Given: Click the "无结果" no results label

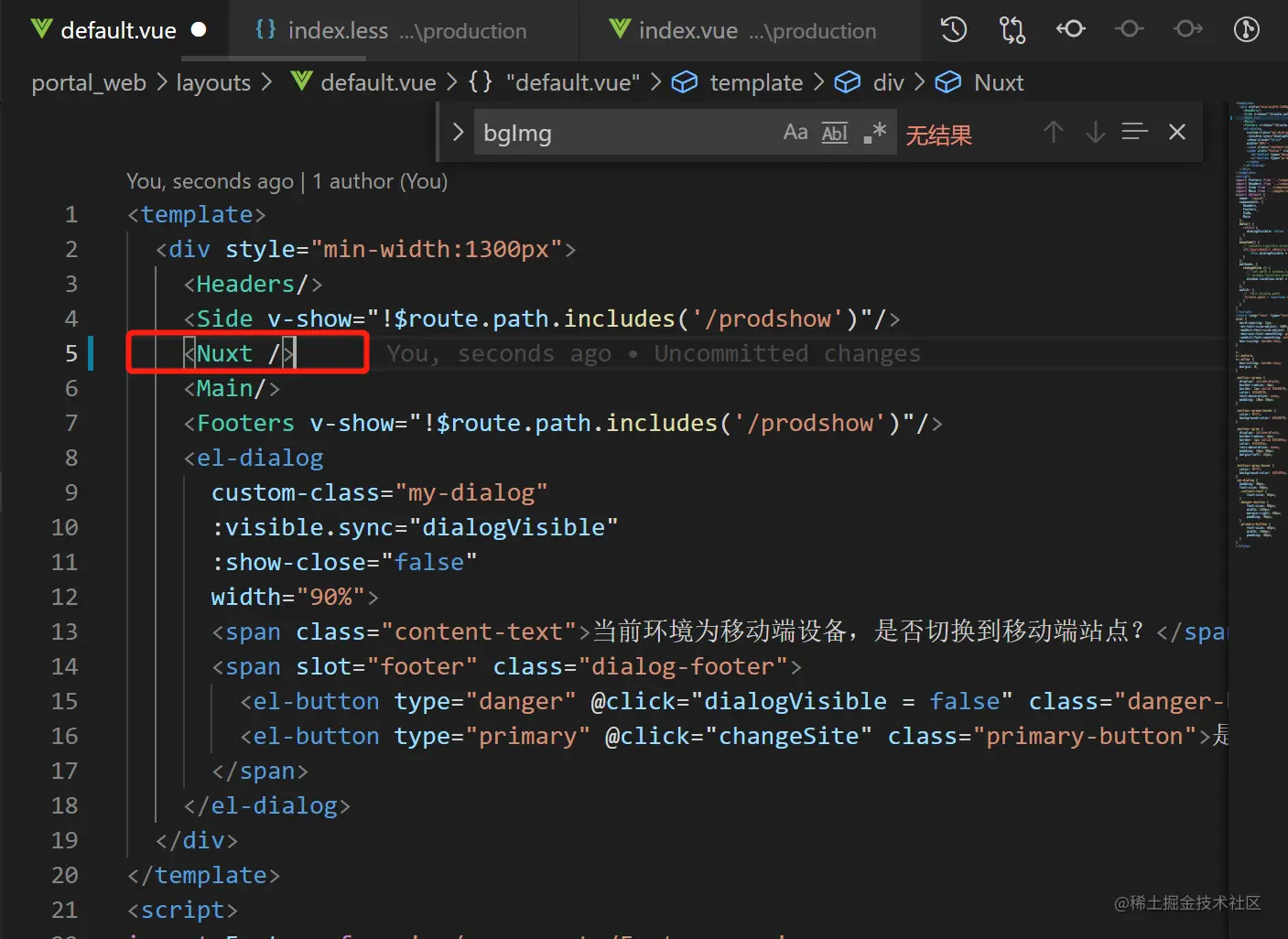Looking at the screenshot, I should (x=938, y=135).
